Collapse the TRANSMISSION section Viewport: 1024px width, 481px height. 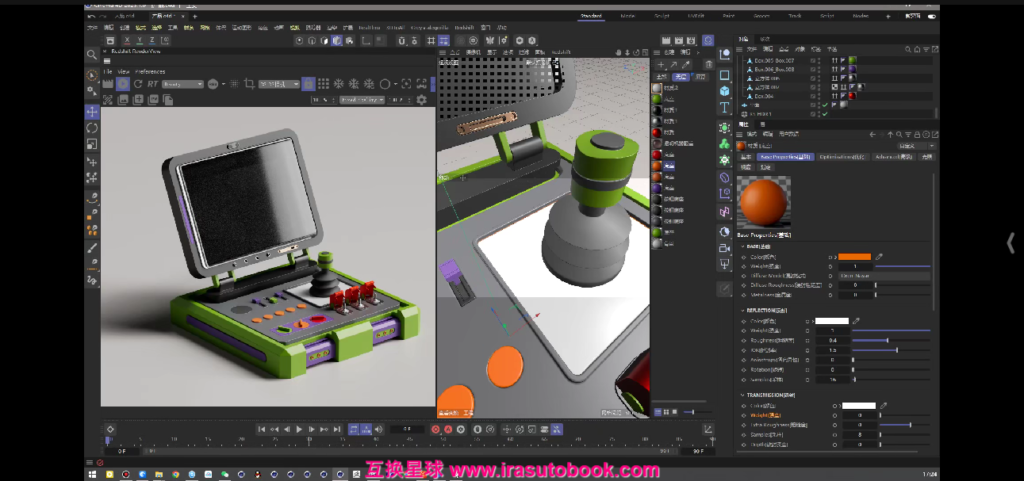743,396
